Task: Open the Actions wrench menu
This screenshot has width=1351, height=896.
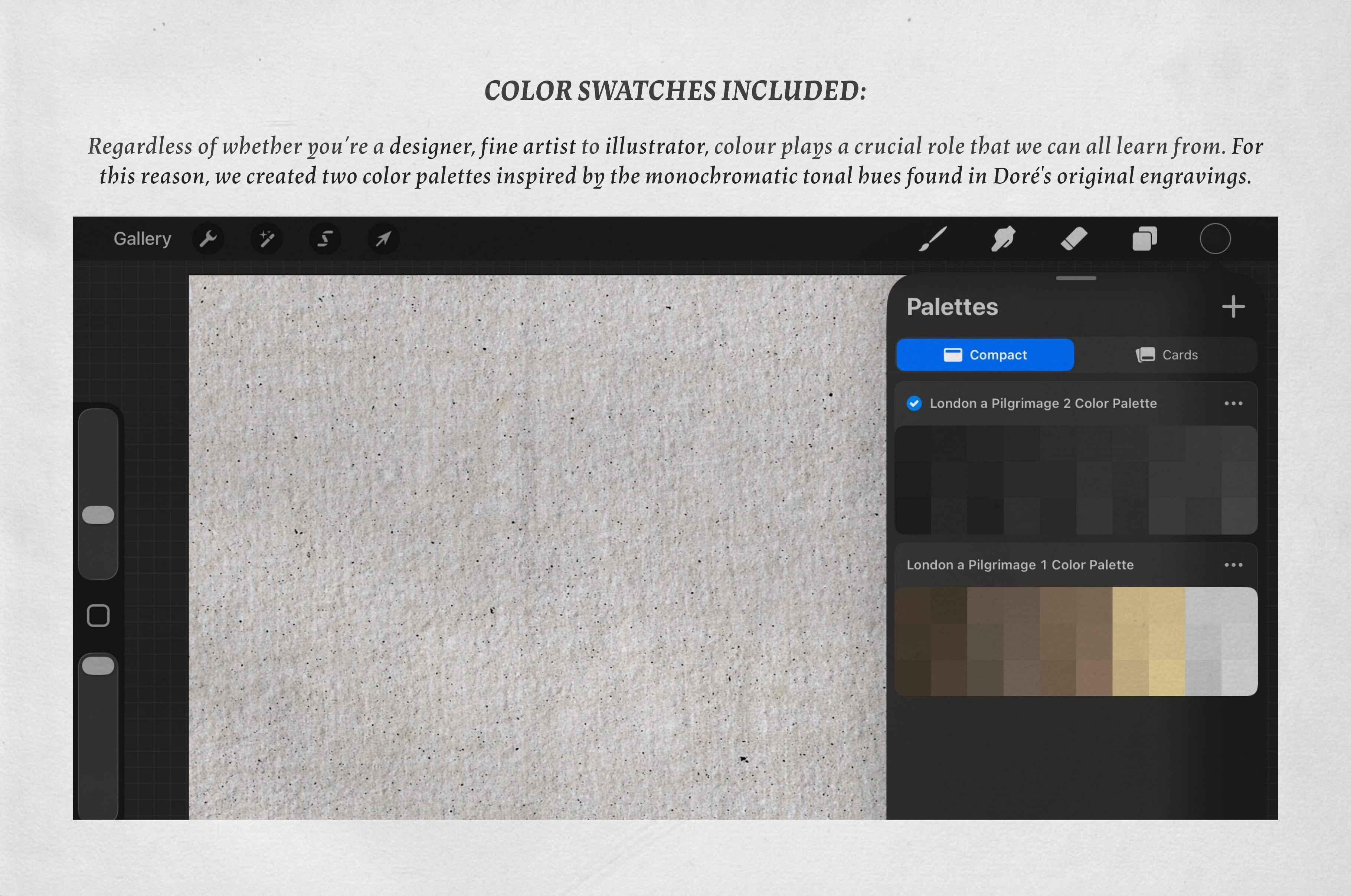Action: (209, 238)
